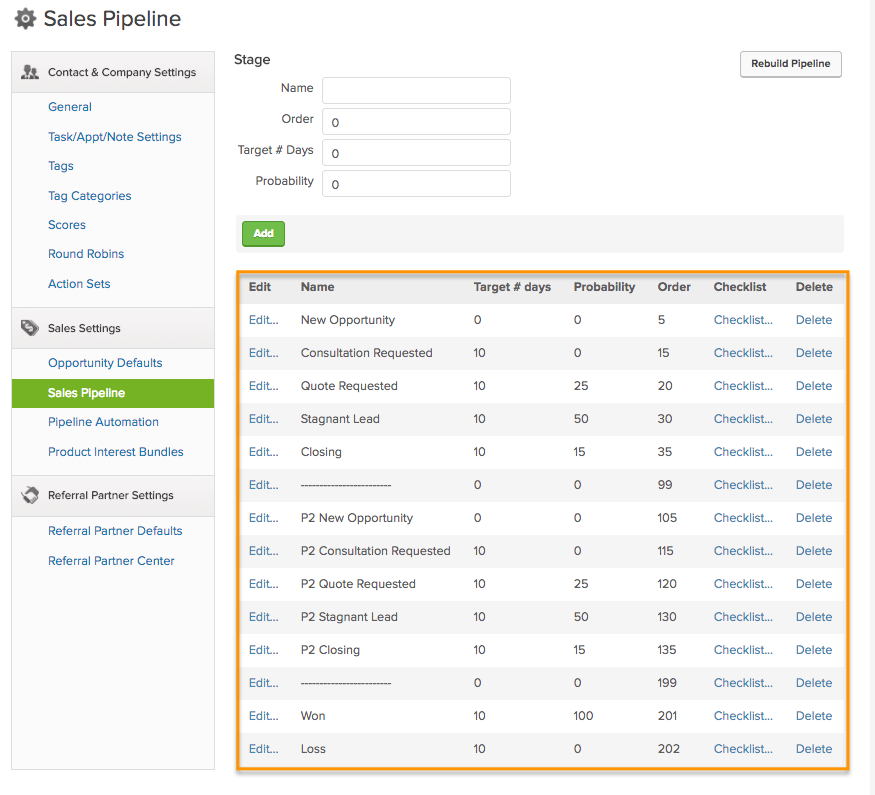Image resolution: width=875 pixels, height=795 pixels.
Task: Click the Probability input box
Action: coord(416,183)
